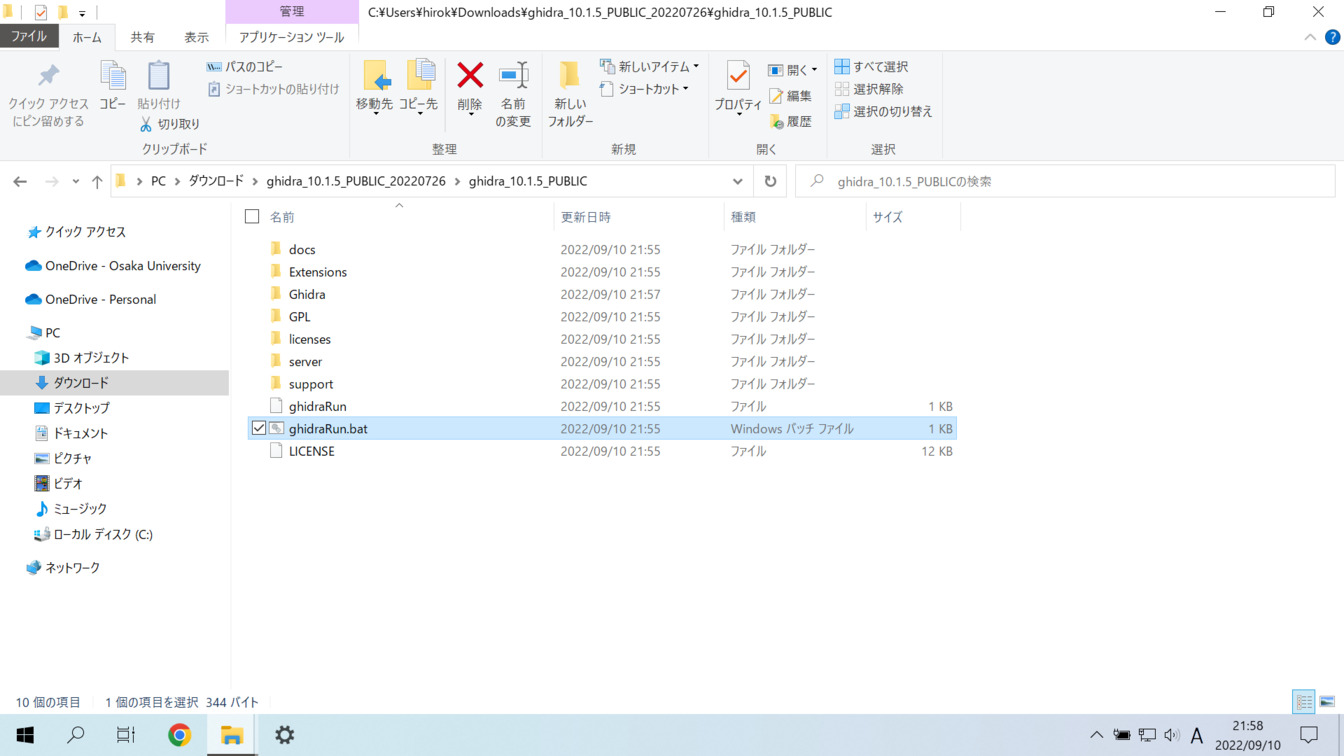Viewport: 1344px width, 756px height.
Task: Paste shortcut in ribbon
Action: pyautogui.click(x=273, y=89)
